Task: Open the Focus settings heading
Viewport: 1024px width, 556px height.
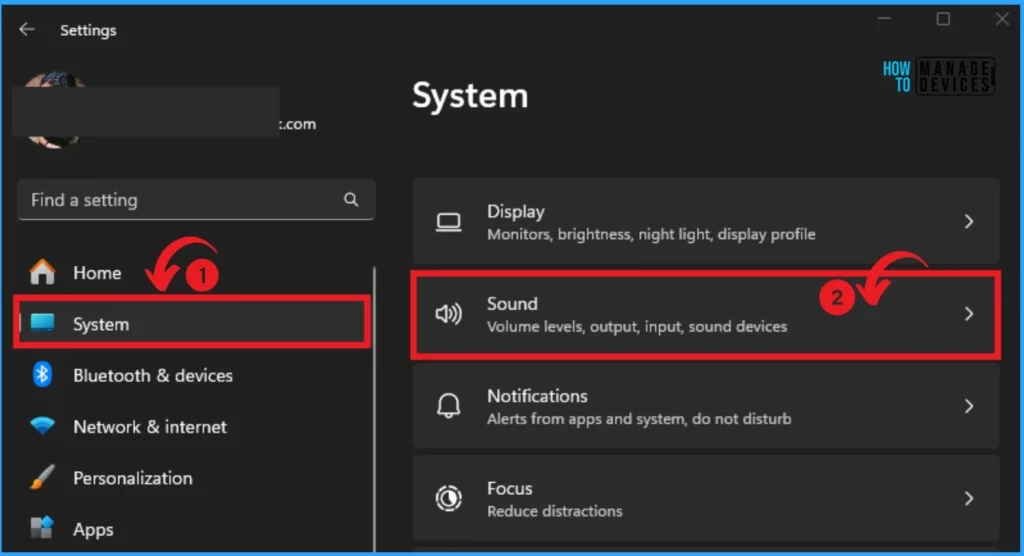Action: (x=509, y=489)
